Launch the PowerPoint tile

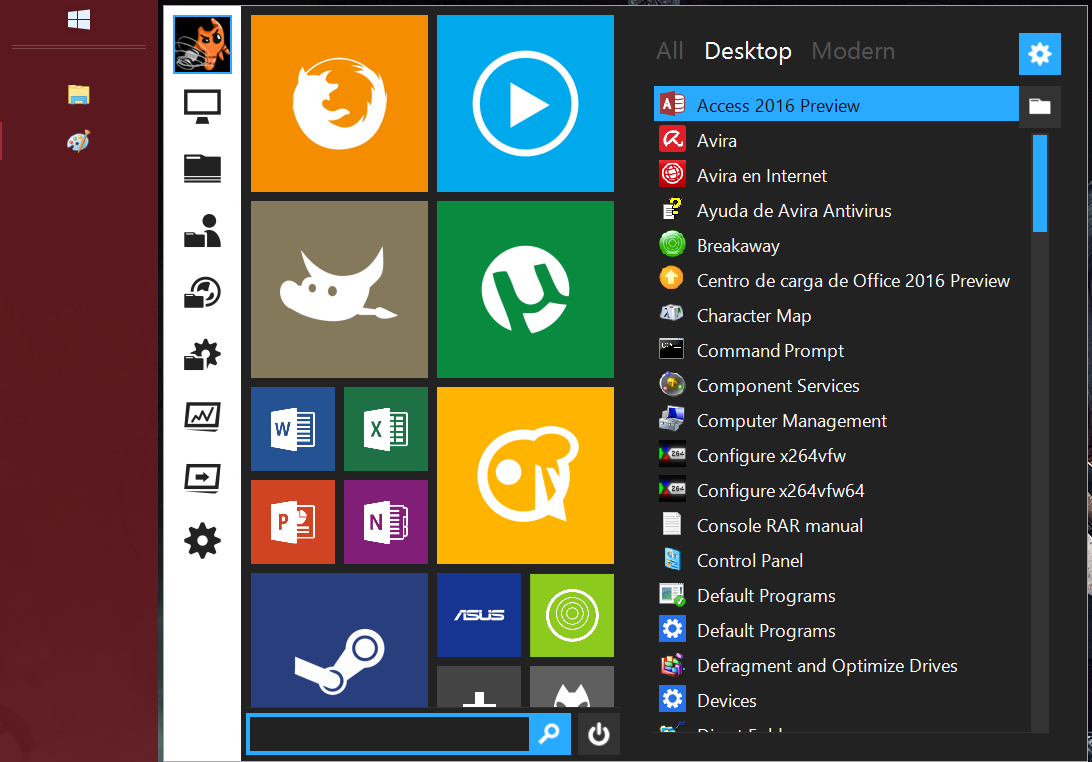coord(293,522)
